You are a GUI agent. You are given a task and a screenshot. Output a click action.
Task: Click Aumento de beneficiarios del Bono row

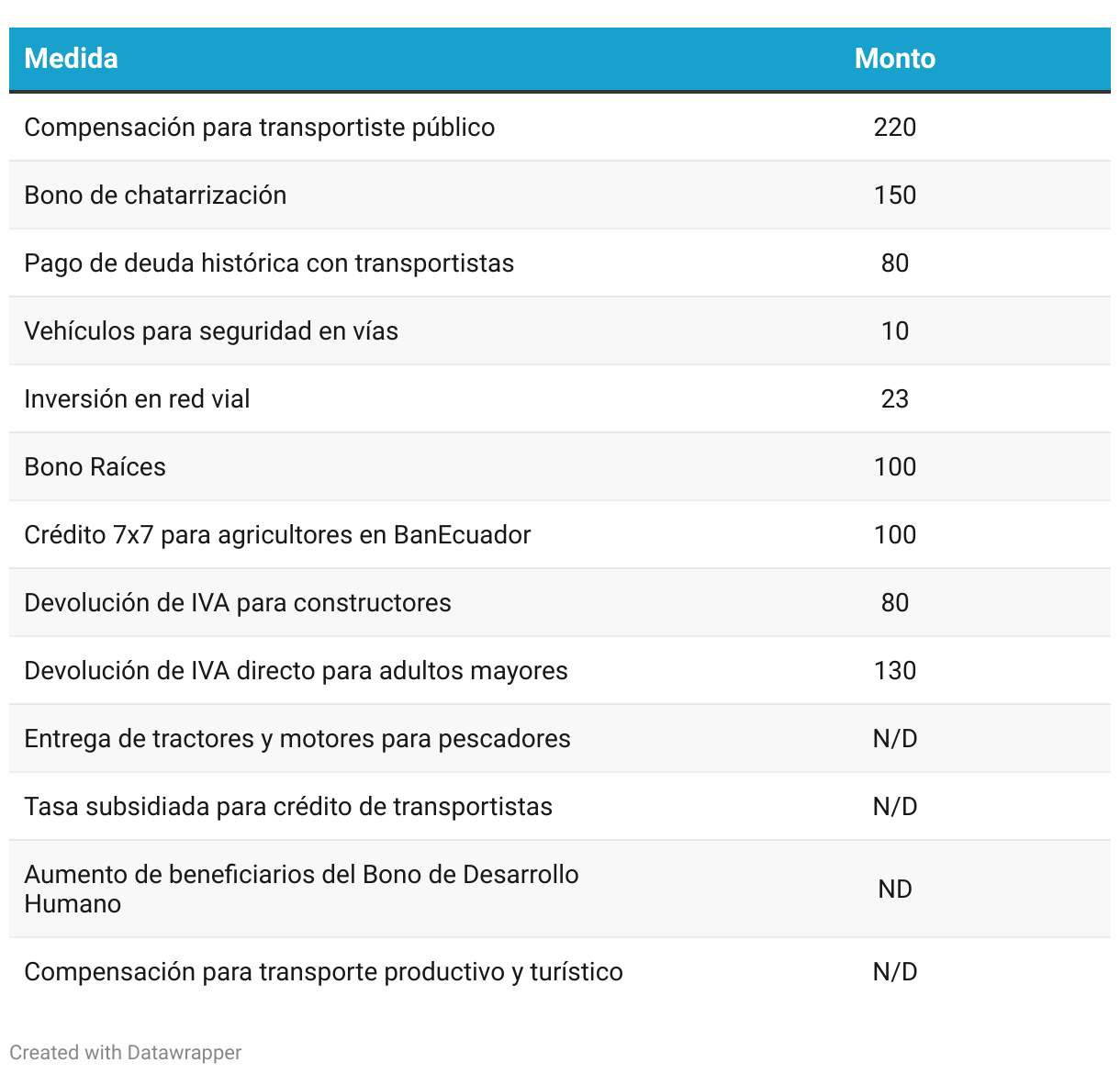560,889
